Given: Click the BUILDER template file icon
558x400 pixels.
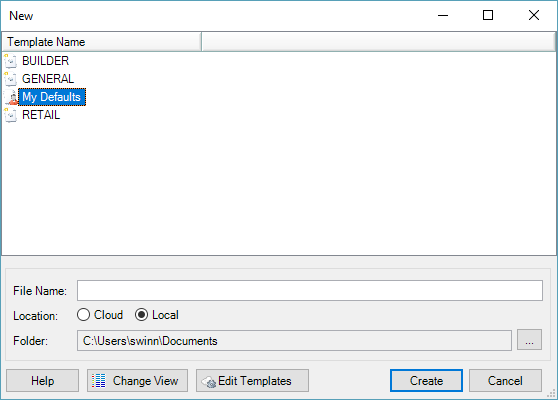Looking at the screenshot, I should [x=11, y=61].
